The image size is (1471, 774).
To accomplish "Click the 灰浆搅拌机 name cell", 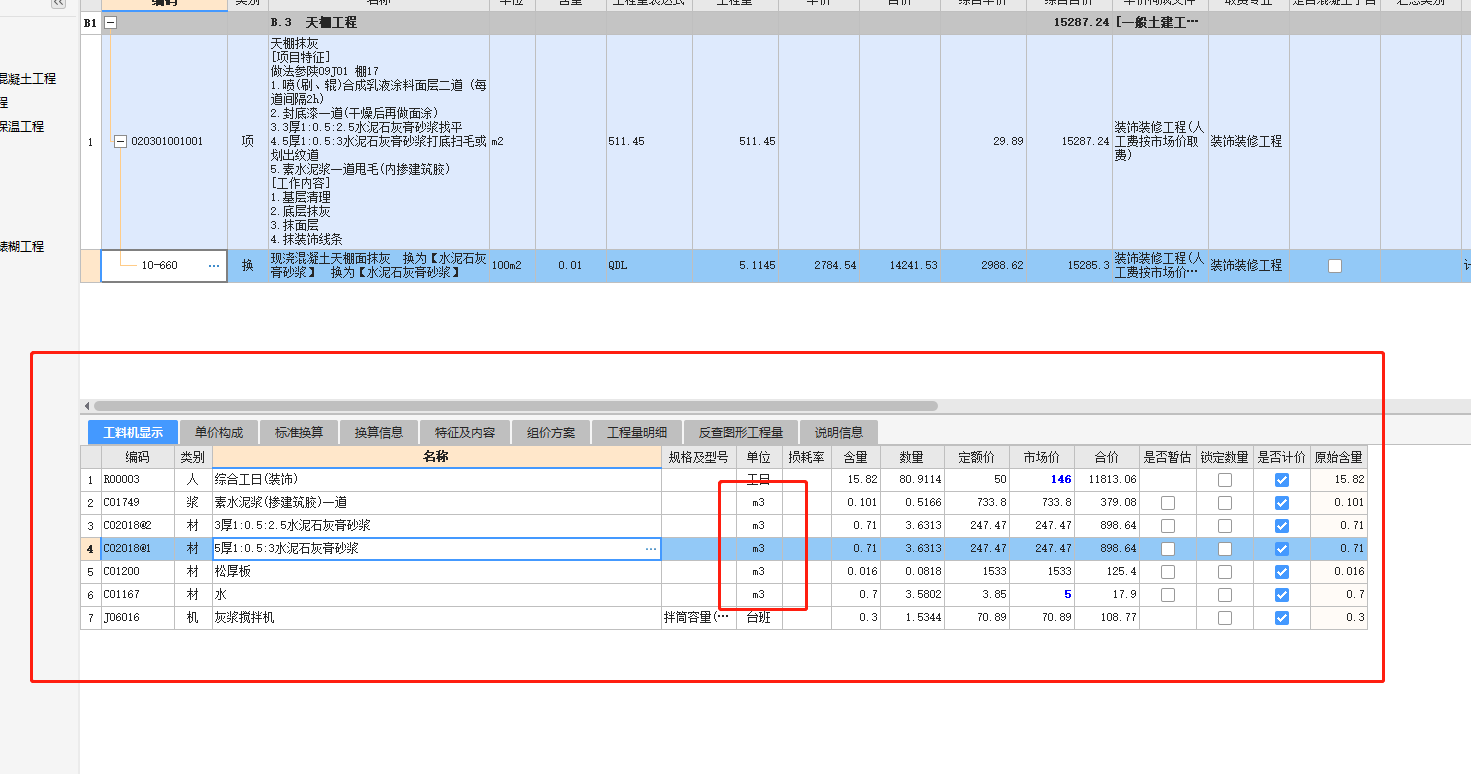I will (436, 618).
